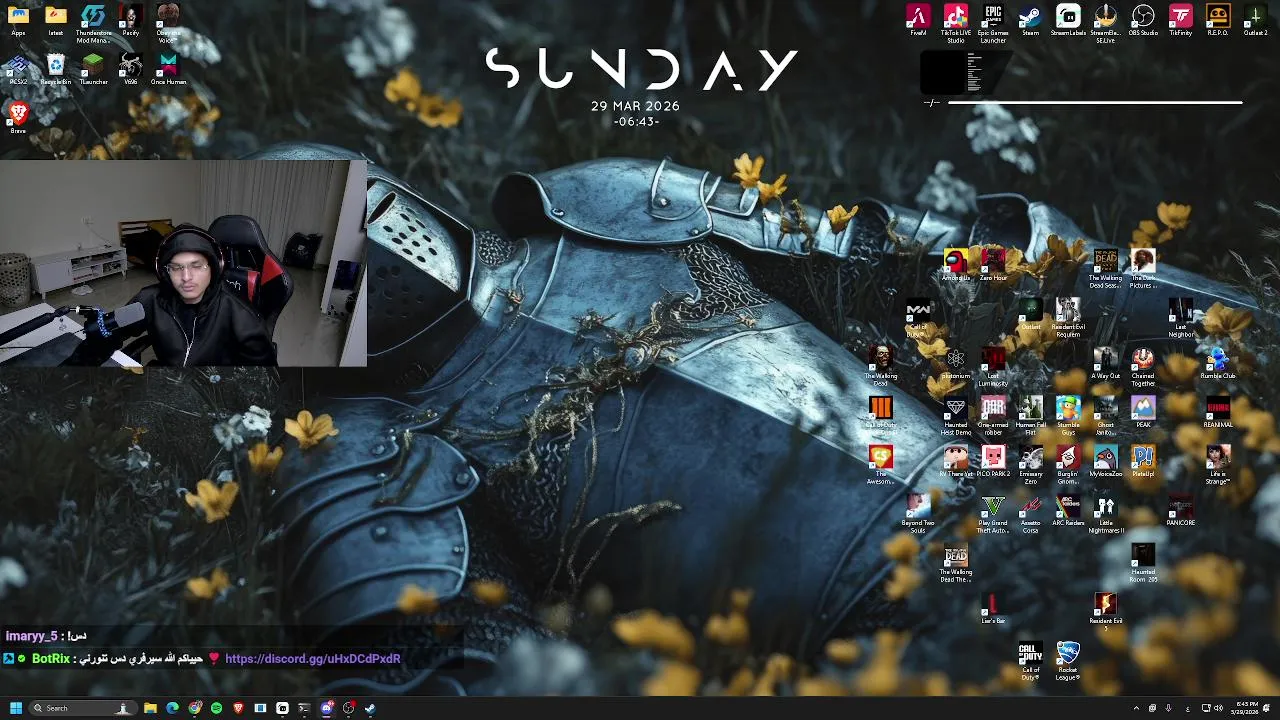Open the OBS Studio shortcut
The height and width of the screenshot is (720, 1280).
pyautogui.click(x=1143, y=20)
